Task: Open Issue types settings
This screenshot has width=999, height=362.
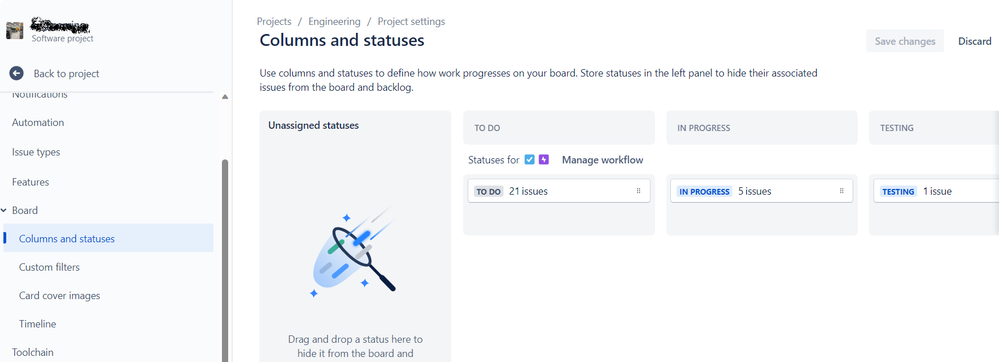Action: coord(36,152)
